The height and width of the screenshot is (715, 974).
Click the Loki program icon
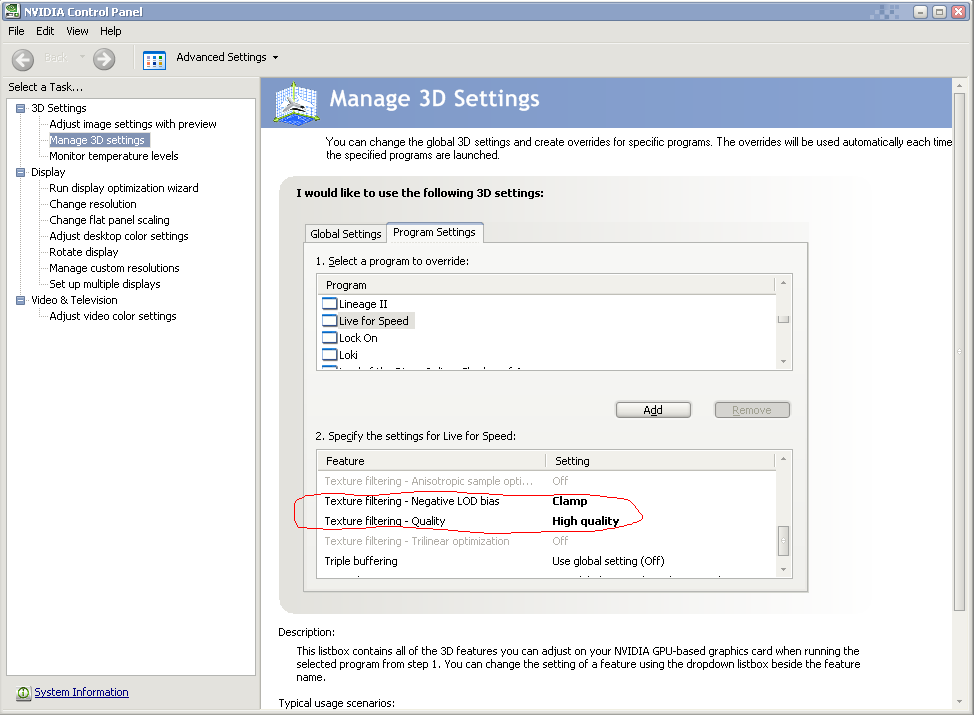[330, 355]
